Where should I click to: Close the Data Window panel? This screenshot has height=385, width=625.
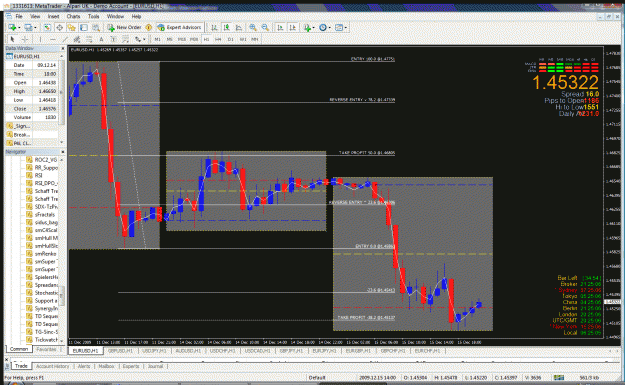click(x=63, y=48)
